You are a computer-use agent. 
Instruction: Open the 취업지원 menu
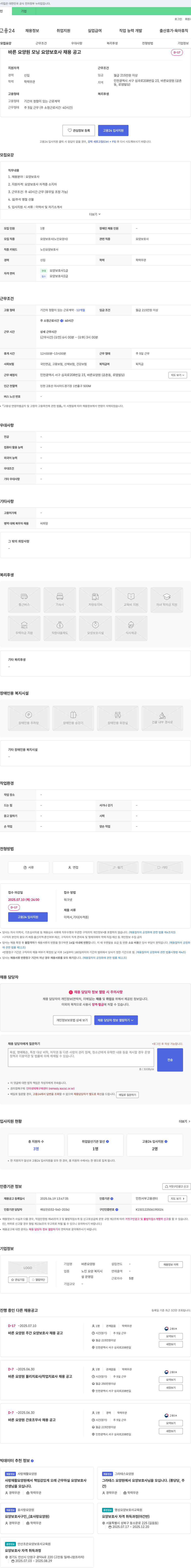click(x=63, y=30)
